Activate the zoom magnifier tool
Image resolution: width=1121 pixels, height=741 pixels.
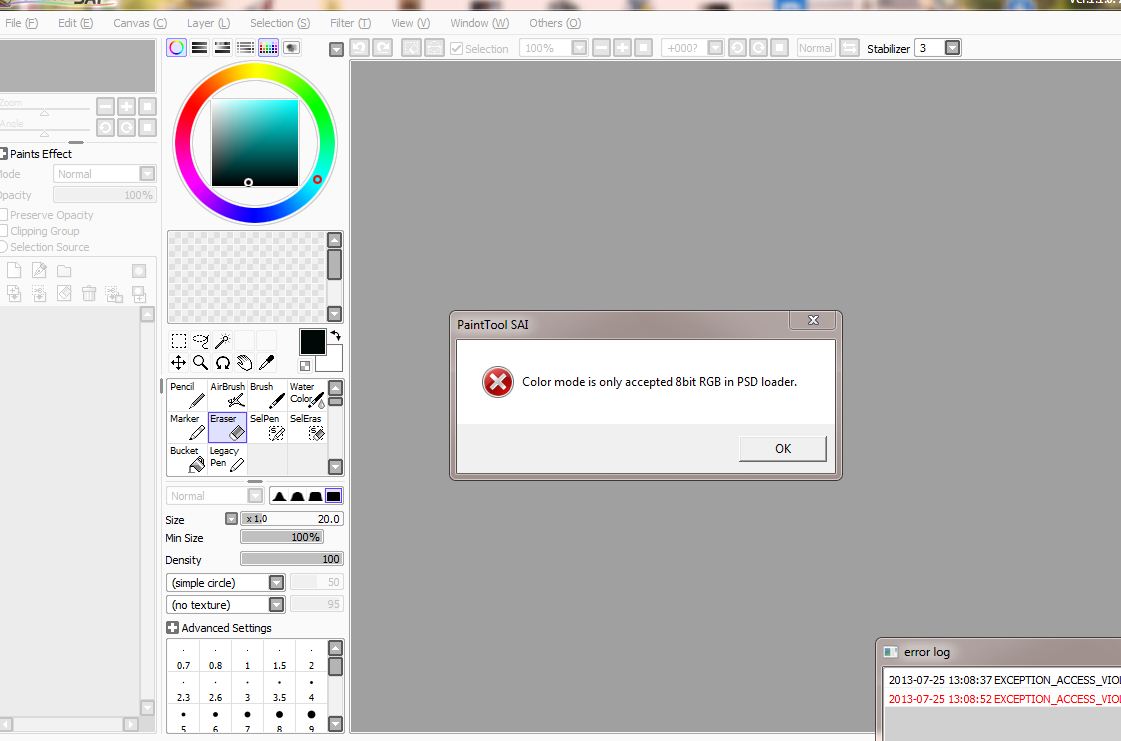click(201, 363)
